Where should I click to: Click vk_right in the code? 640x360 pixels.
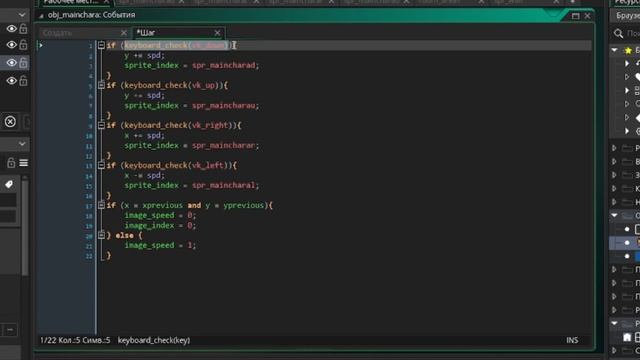pos(210,125)
